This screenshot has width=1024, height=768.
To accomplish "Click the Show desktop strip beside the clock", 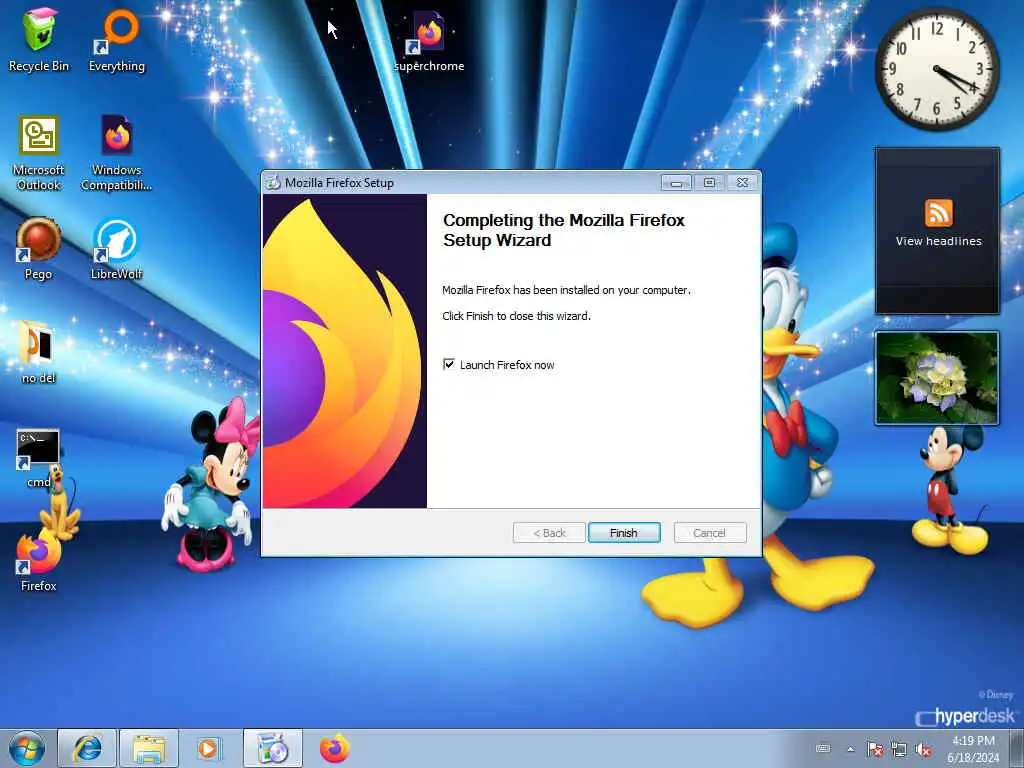I will 1017,749.
